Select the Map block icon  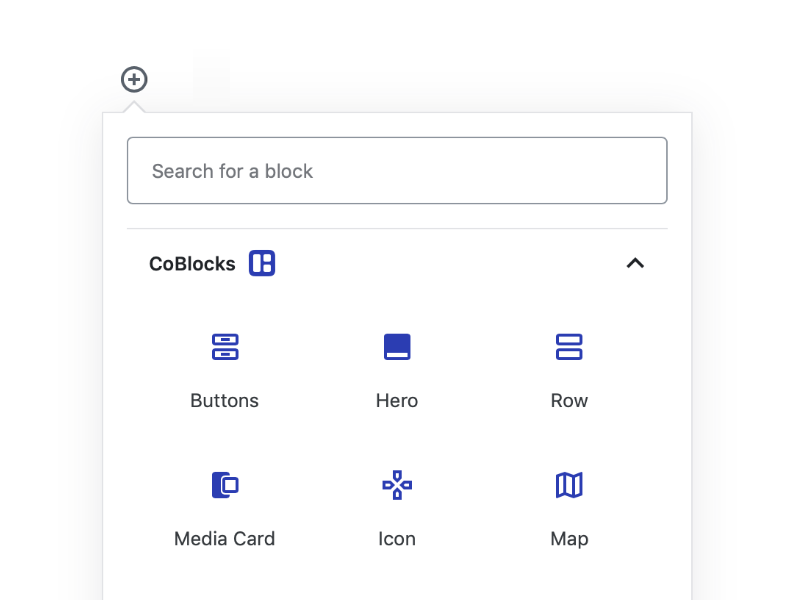click(569, 485)
